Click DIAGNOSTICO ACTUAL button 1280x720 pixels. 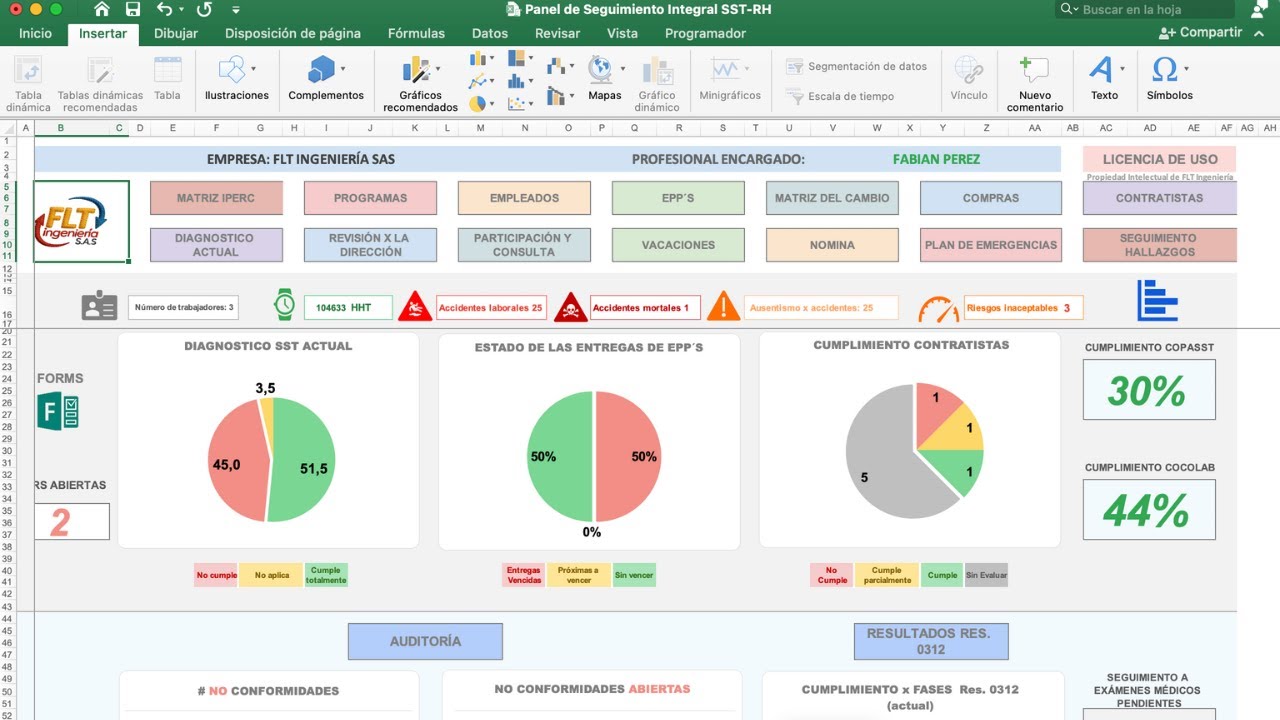click(x=216, y=245)
